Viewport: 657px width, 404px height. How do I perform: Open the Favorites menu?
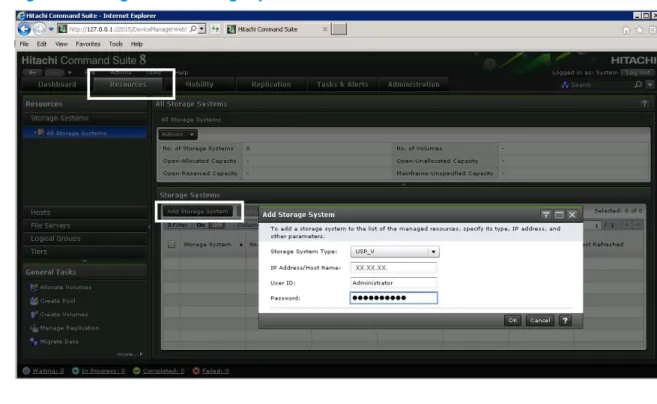tap(88, 44)
